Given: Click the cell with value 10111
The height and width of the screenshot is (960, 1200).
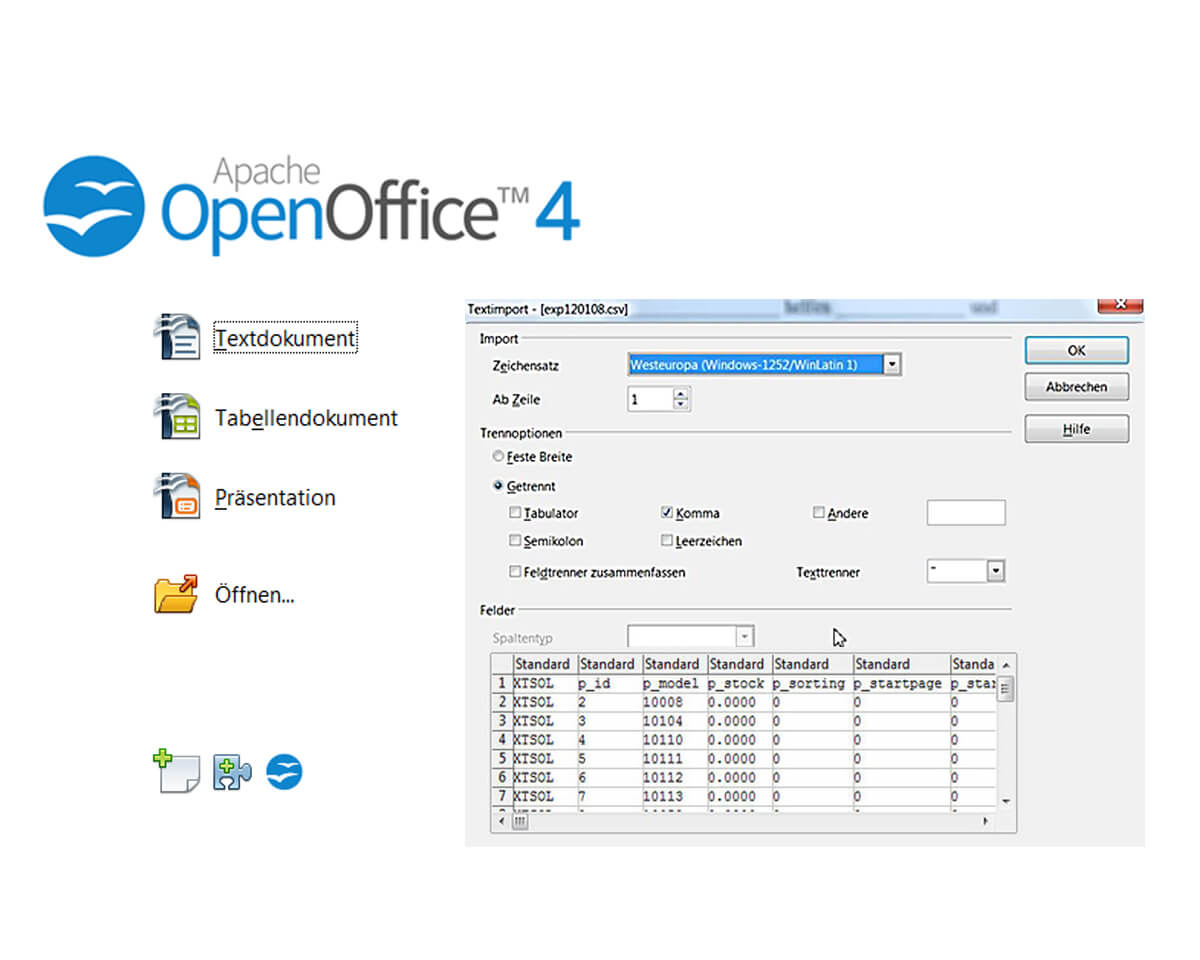Looking at the screenshot, I should 674,759.
